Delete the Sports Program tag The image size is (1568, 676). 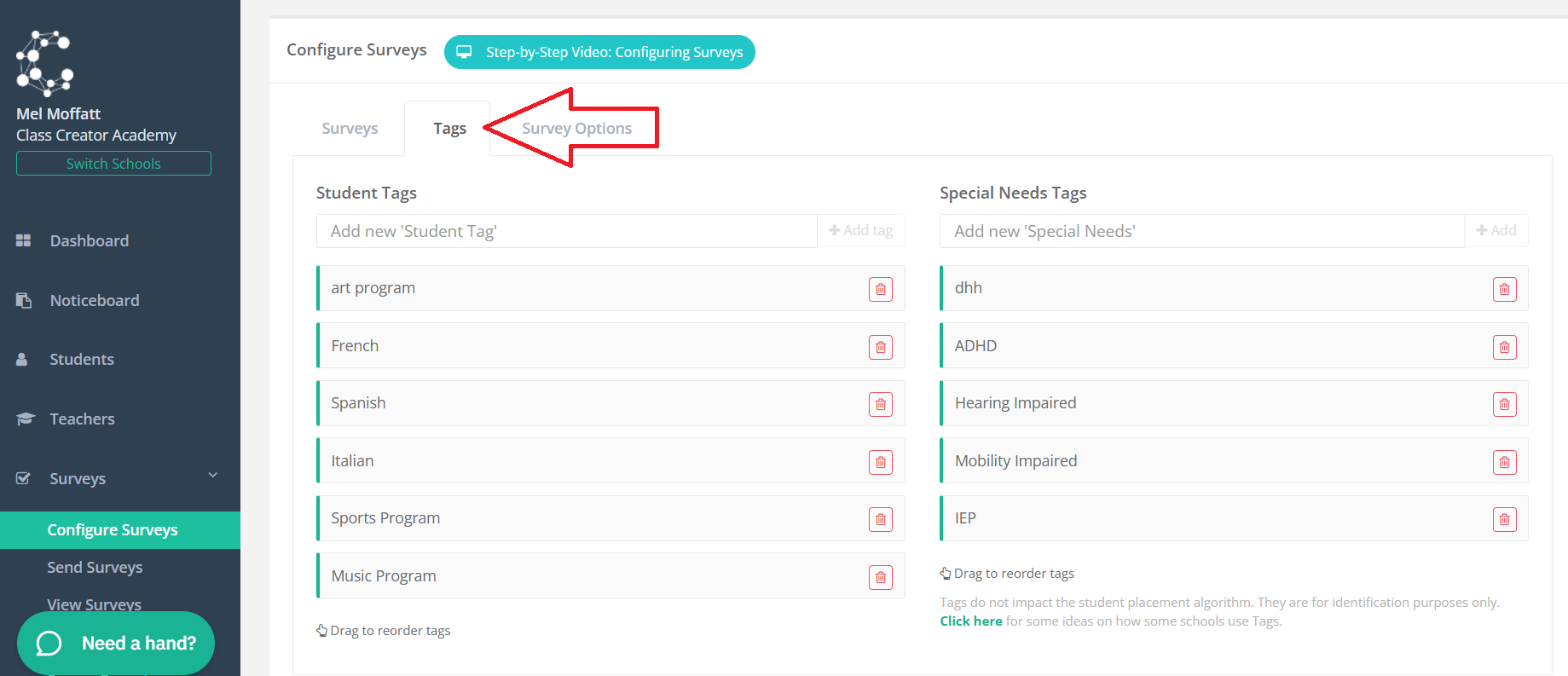coord(881,519)
